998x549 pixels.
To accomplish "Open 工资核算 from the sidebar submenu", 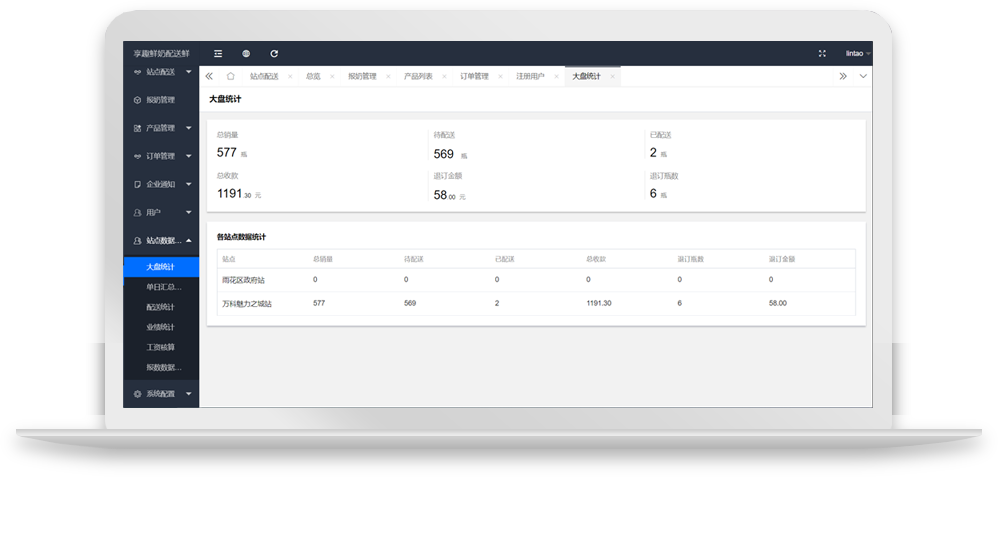I will pos(160,347).
